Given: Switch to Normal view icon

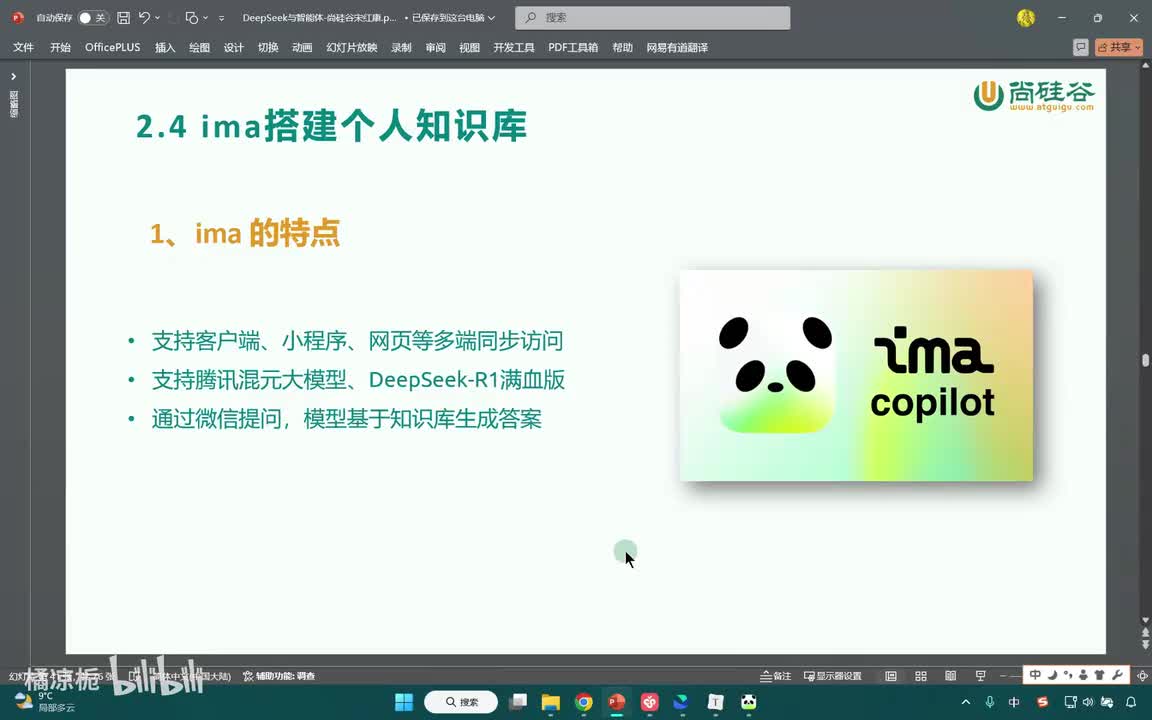Looking at the screenshot, I should [891, 676].
